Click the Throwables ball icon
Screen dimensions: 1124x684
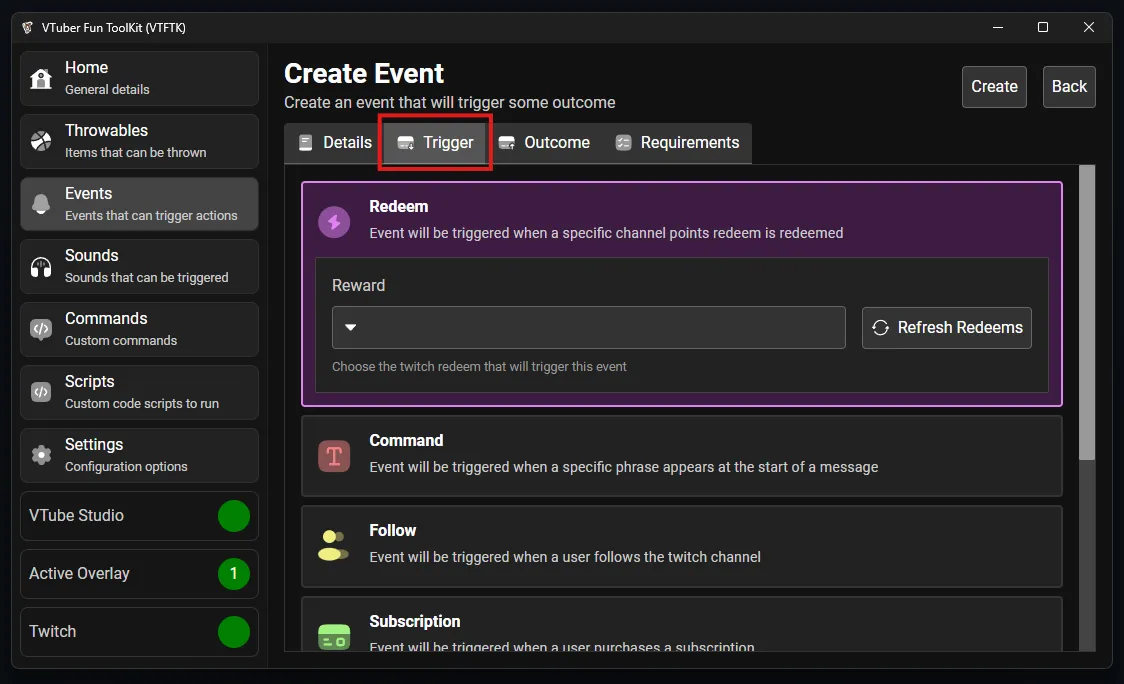click(x=41, y=141)
